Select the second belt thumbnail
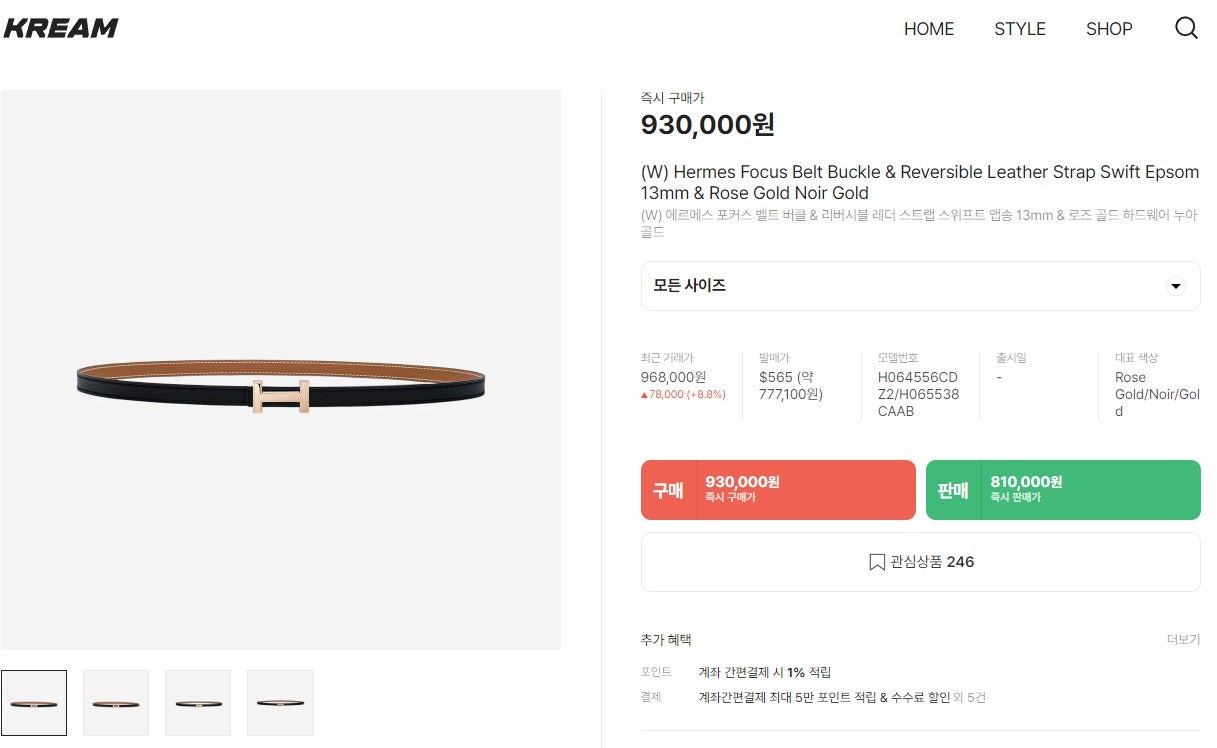Image resolution: width=1217 pixels, height=748 pixels. point(116,703)
